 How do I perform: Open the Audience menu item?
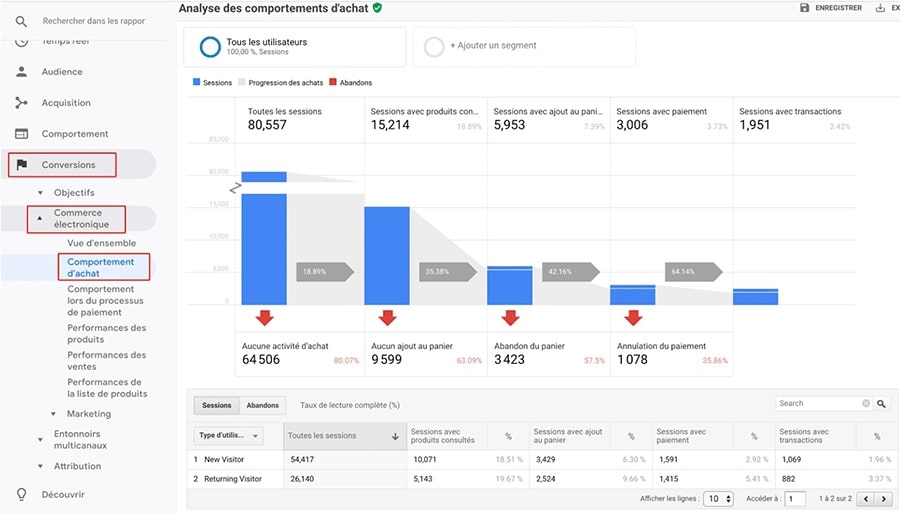click(x=62, y=72)
